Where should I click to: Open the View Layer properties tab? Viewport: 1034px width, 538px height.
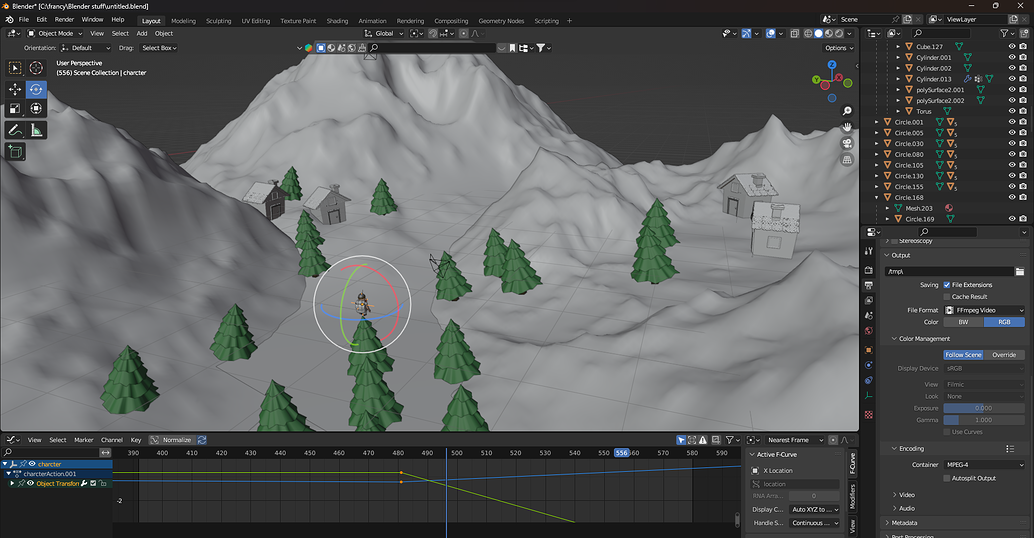coord(868,301)
